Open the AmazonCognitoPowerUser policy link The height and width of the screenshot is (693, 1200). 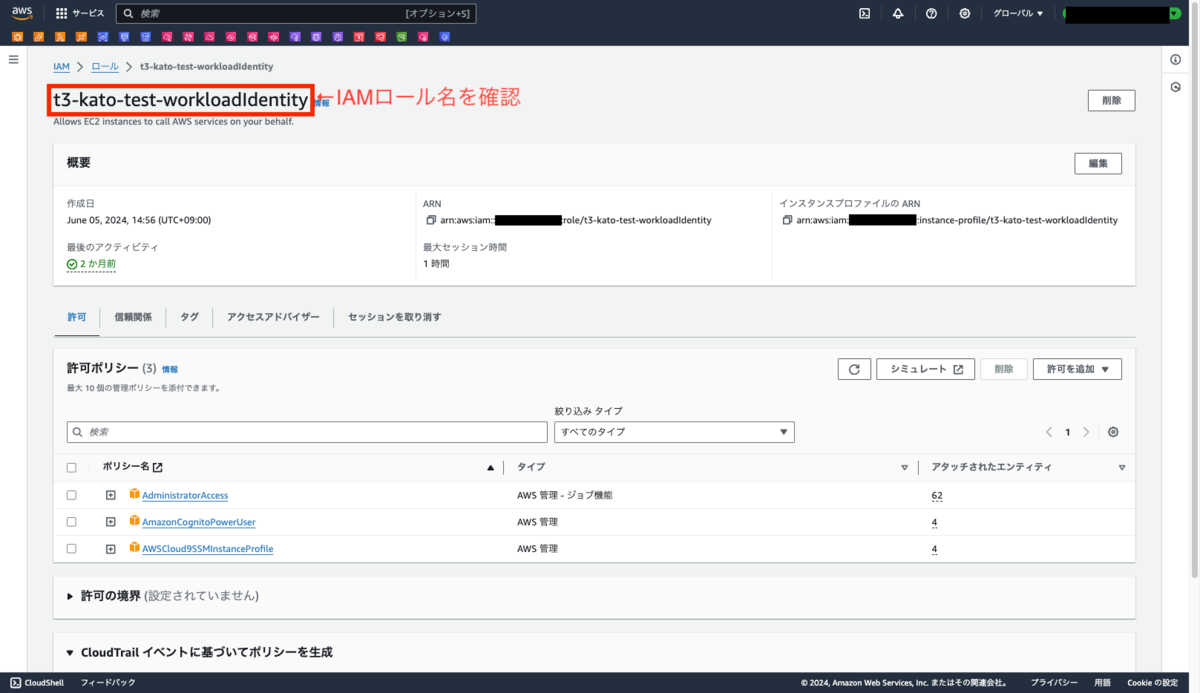[x=199, y=522]
